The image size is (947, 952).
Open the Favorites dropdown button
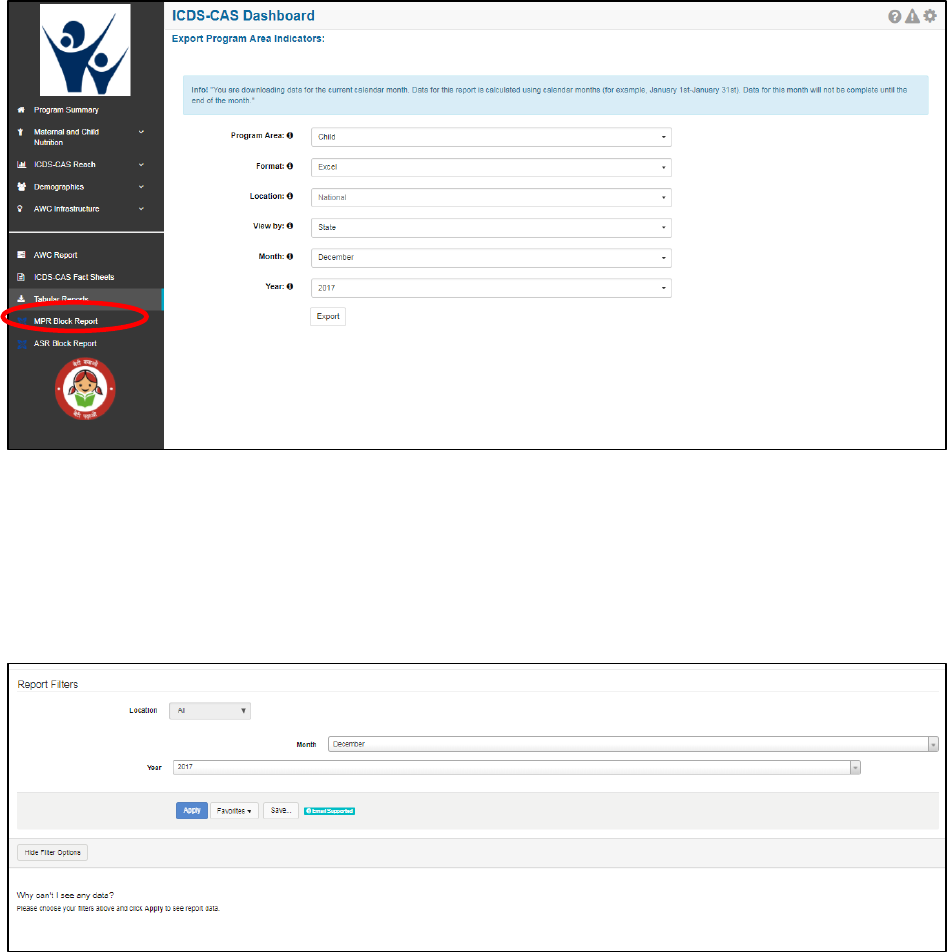(x=234, y=811)
